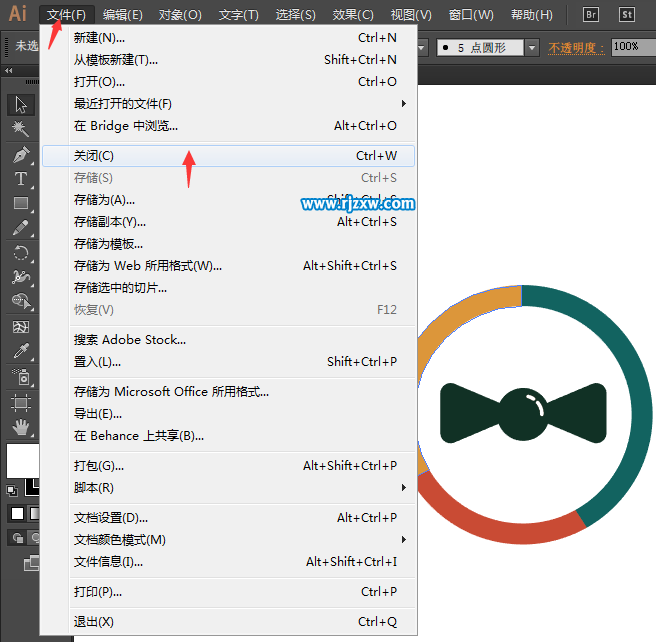Choose 置入(L)... menu item
656x642 pixels.
coord(228,362)
